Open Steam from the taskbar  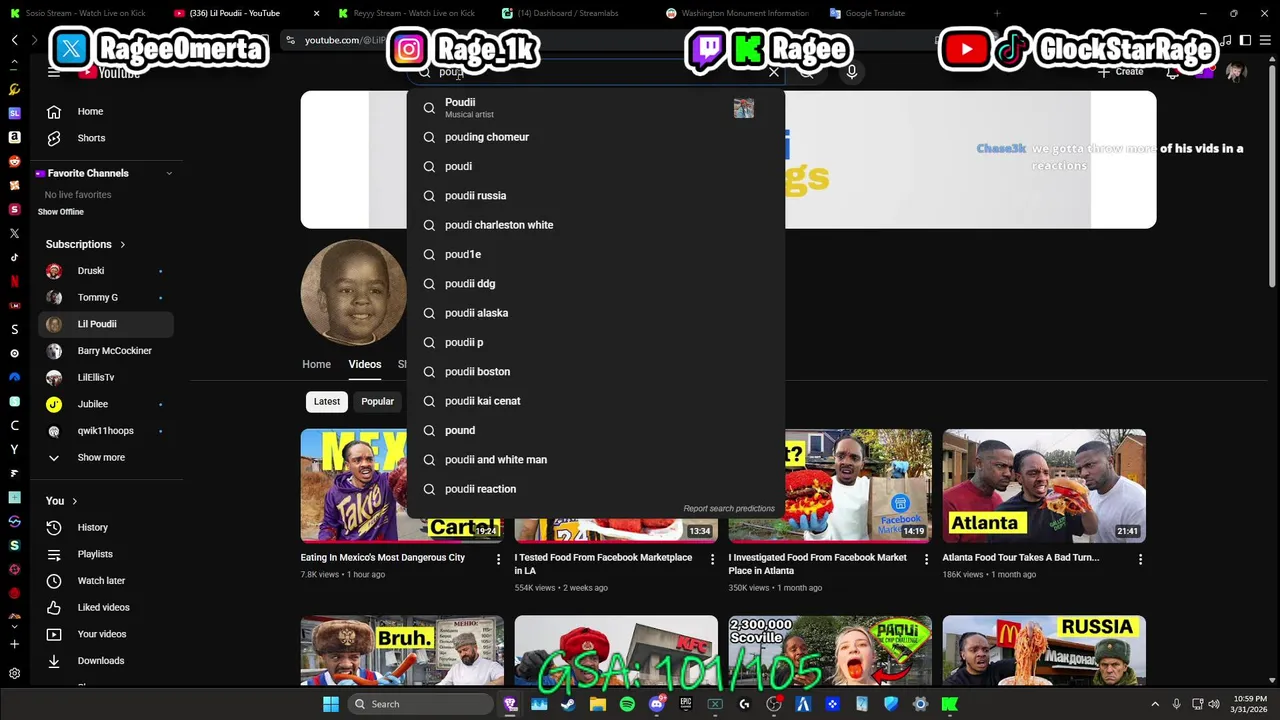(568, 704)
